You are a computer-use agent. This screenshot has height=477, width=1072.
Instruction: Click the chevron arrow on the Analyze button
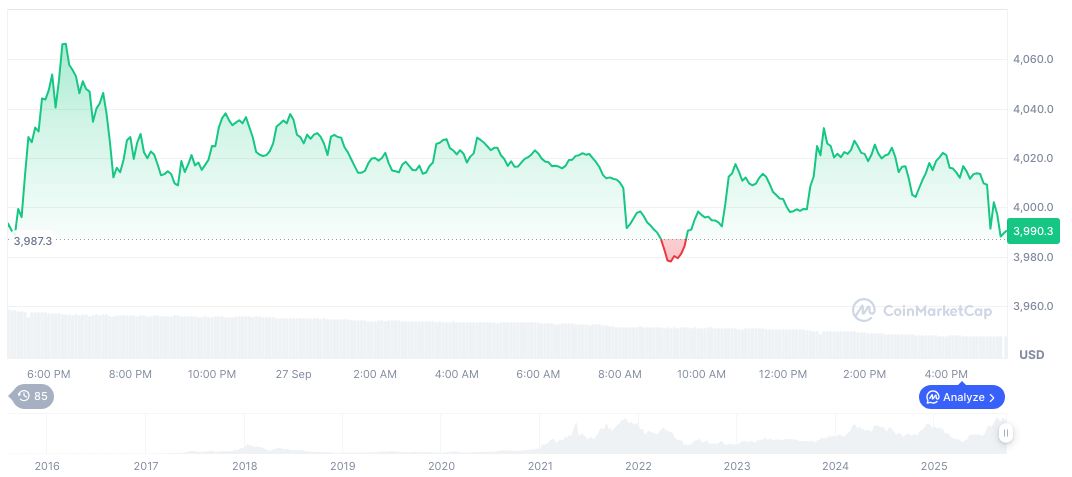point(992,397)
